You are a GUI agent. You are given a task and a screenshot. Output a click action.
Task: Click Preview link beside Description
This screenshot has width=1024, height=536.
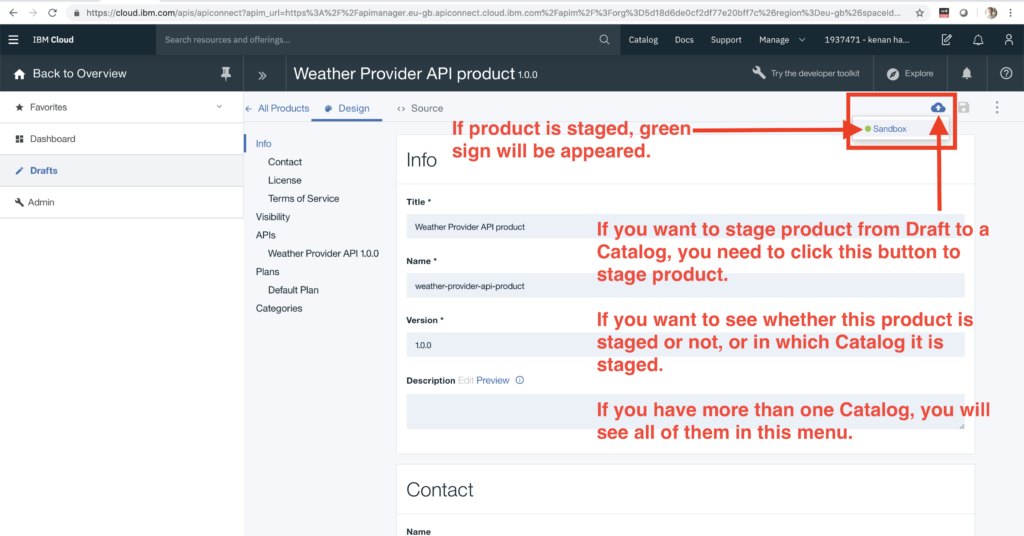pos(492,380)
